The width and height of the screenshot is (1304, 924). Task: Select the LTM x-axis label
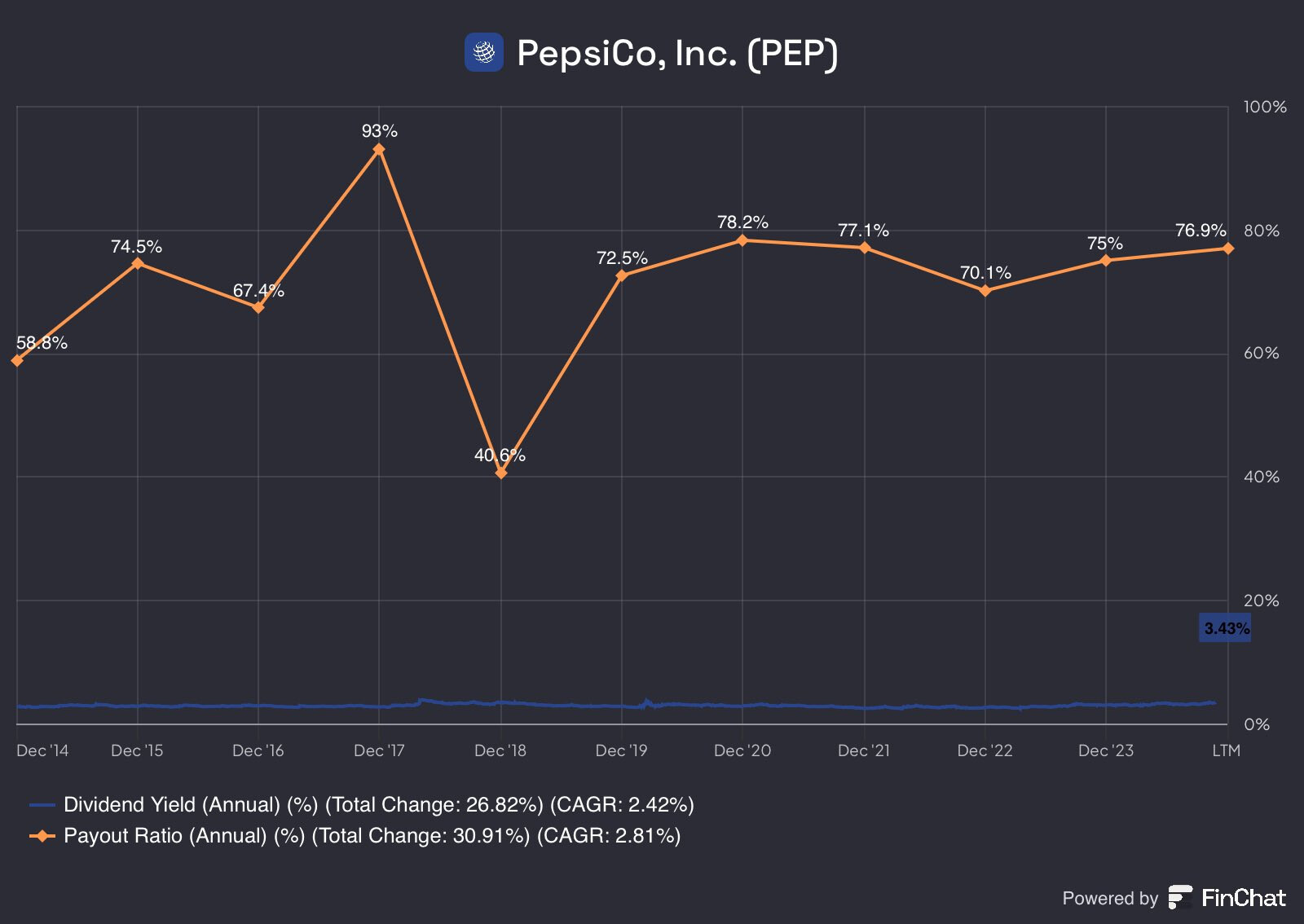(1226, 750)
